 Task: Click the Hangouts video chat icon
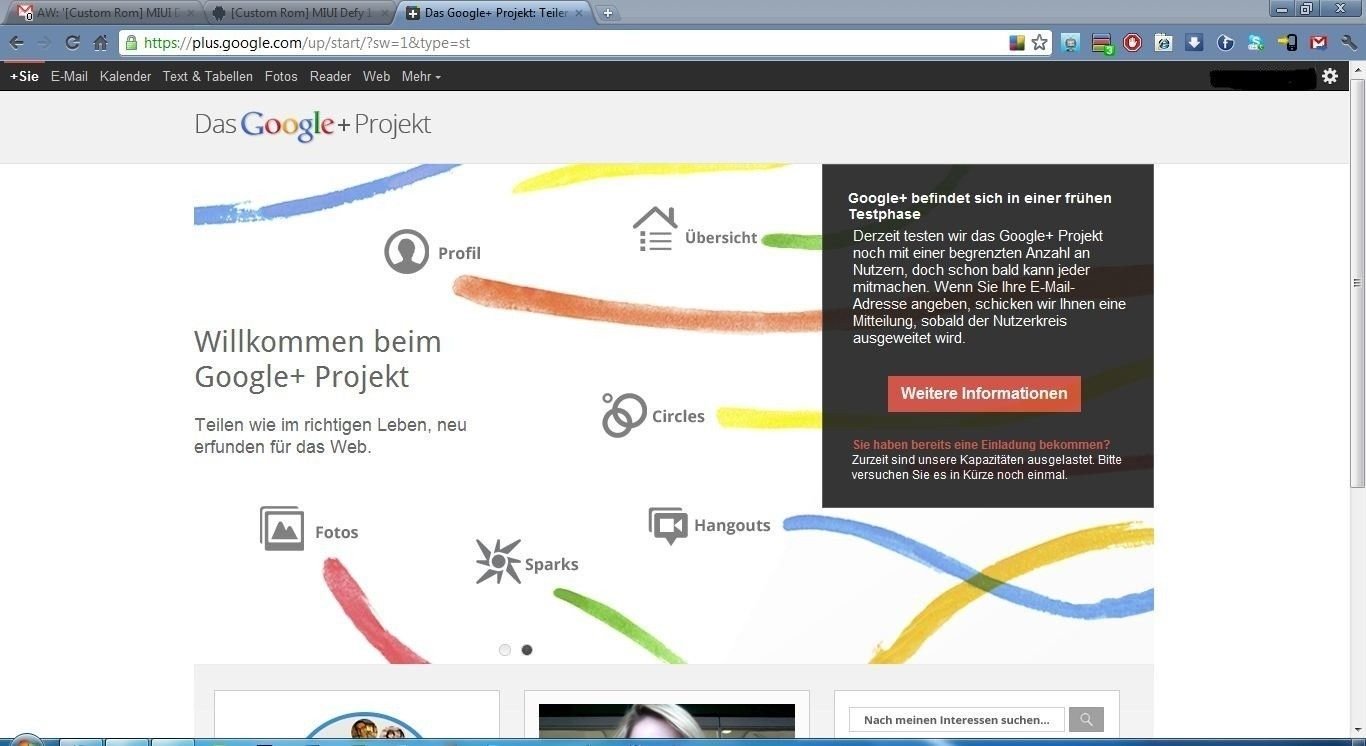668,525
